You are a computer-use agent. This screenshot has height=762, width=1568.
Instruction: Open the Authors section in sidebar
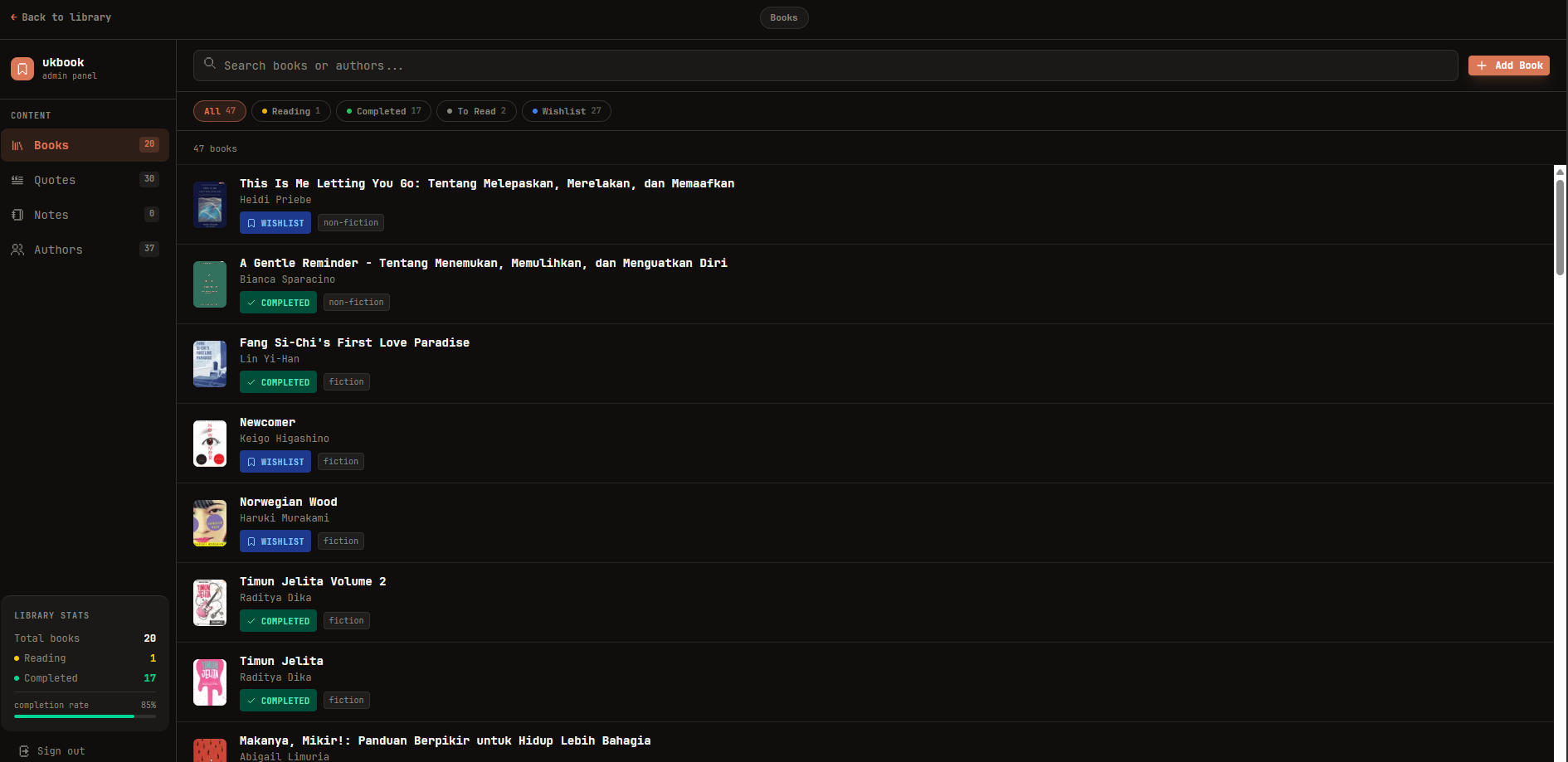[85, 250]
